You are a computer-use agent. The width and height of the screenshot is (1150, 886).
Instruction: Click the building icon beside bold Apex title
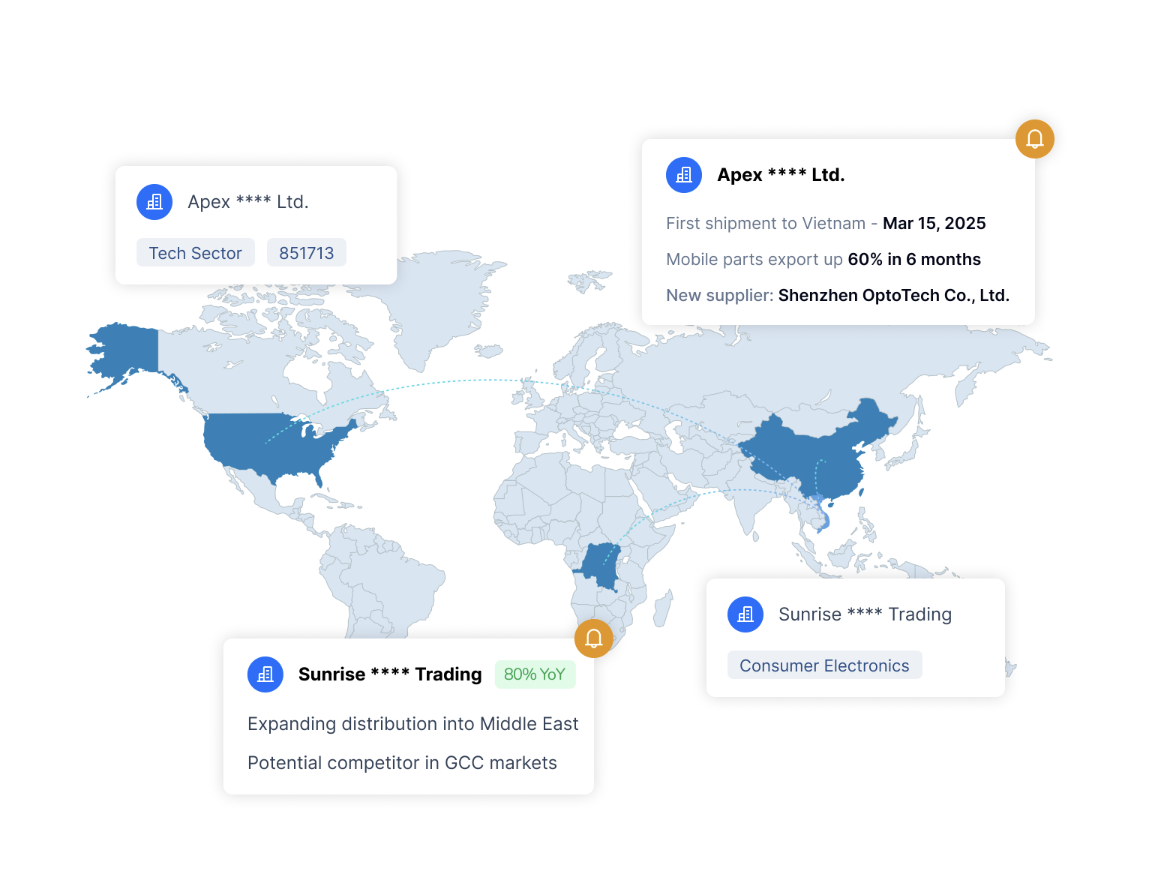point(684,175)
